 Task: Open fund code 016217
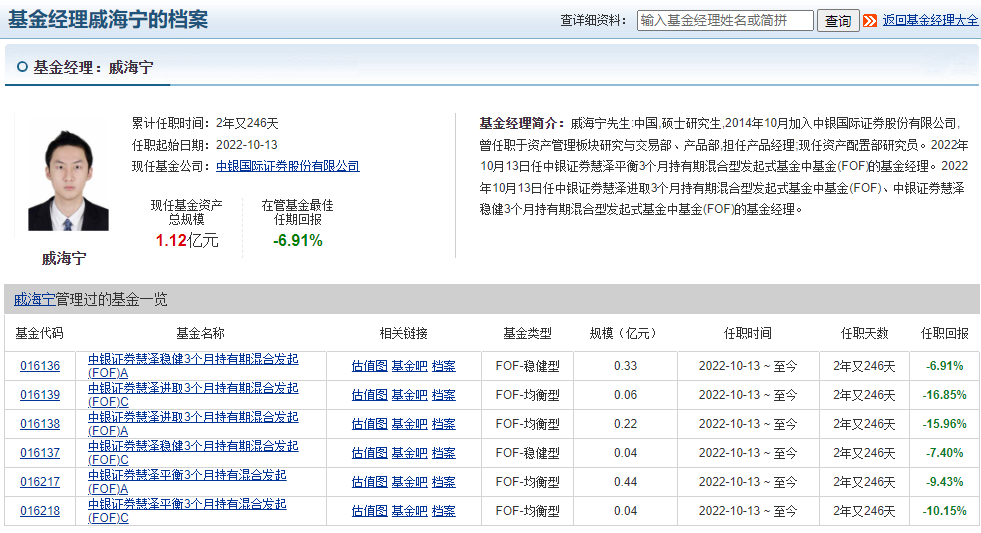[40, 482]
